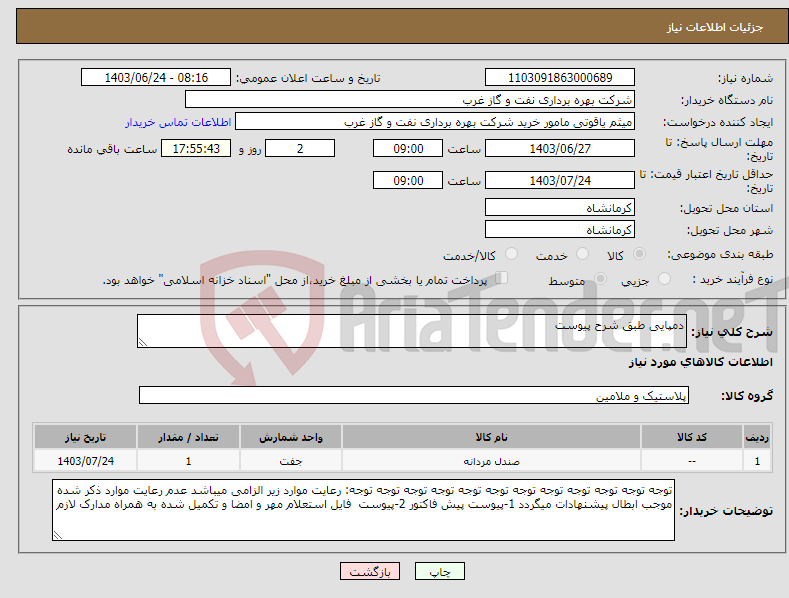789x598 pixels.
Task: Click the استان محل تحویل field کرمانشاه
Action: [560, 207]
